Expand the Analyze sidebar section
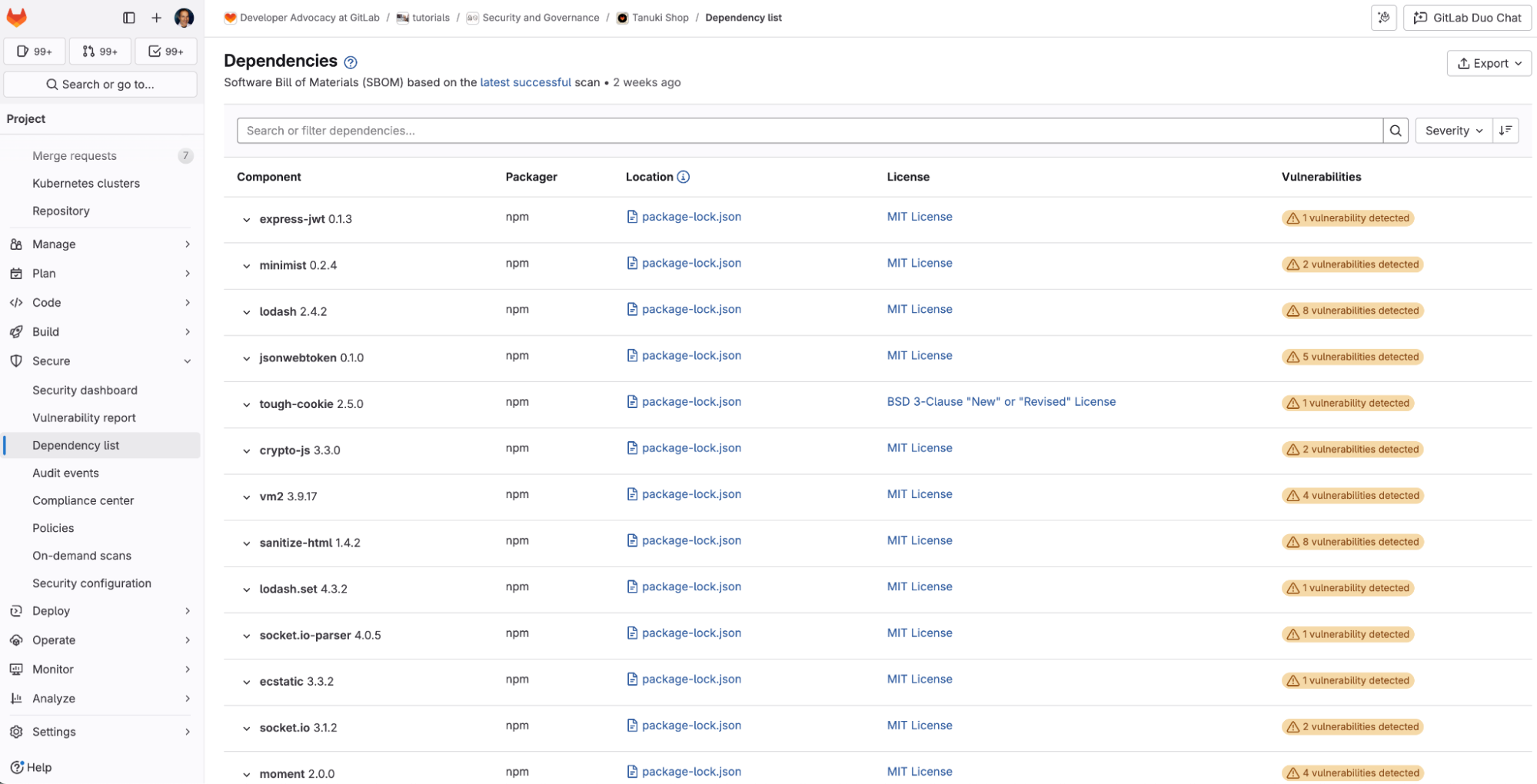Image resolution: width=1537 pixels, height=784 pixels. [x=101, y=699]
